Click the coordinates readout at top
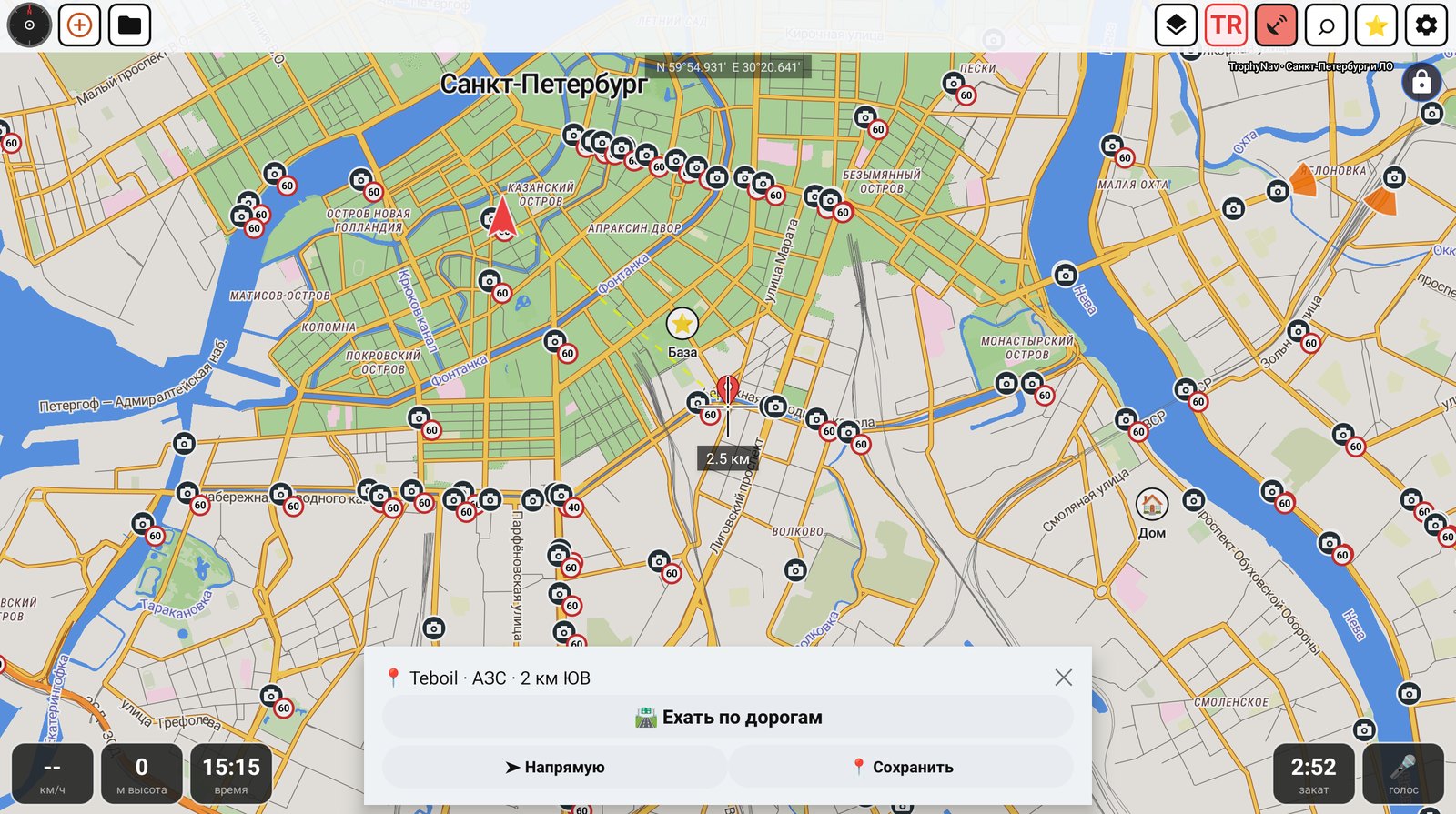 point(729,67)
